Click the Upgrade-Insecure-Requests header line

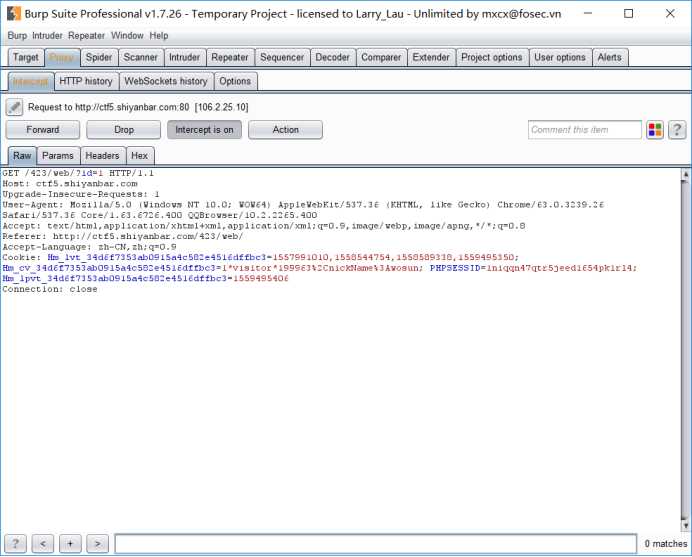81,194
